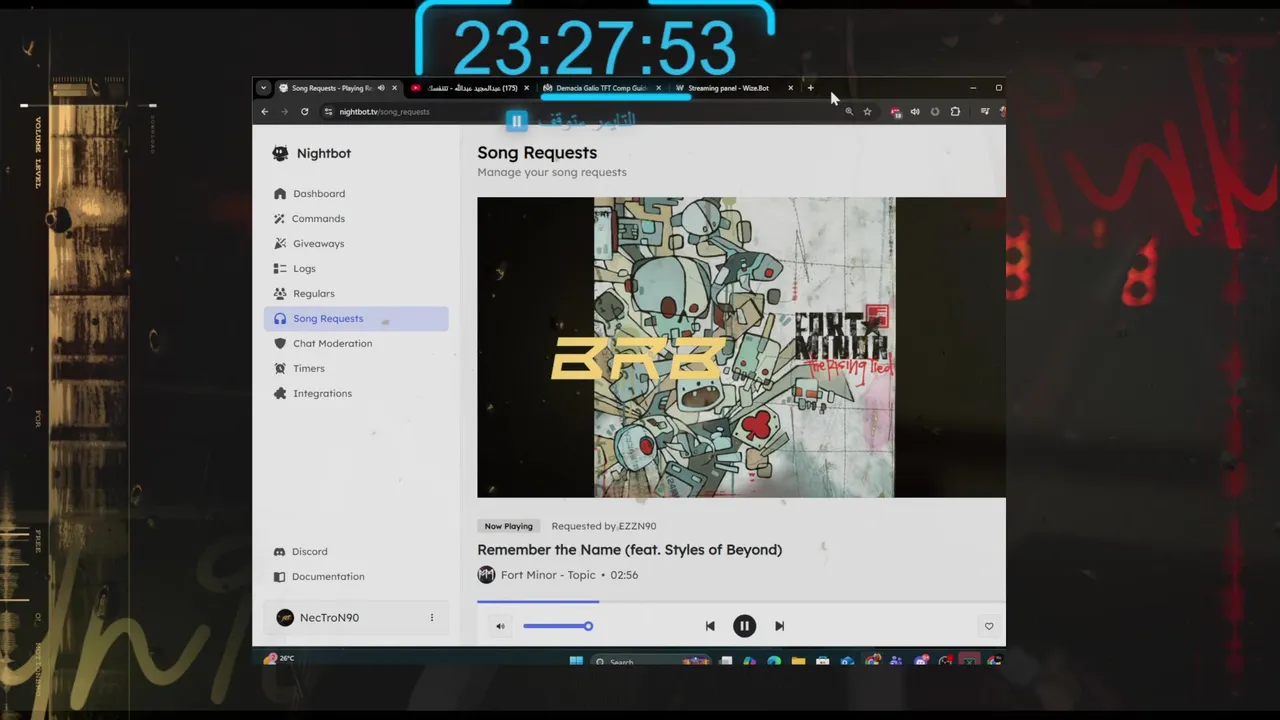Like the current song with heart icon
Image resolution: width=1280 pixels, height=720 pixels.
coord(989,626)
